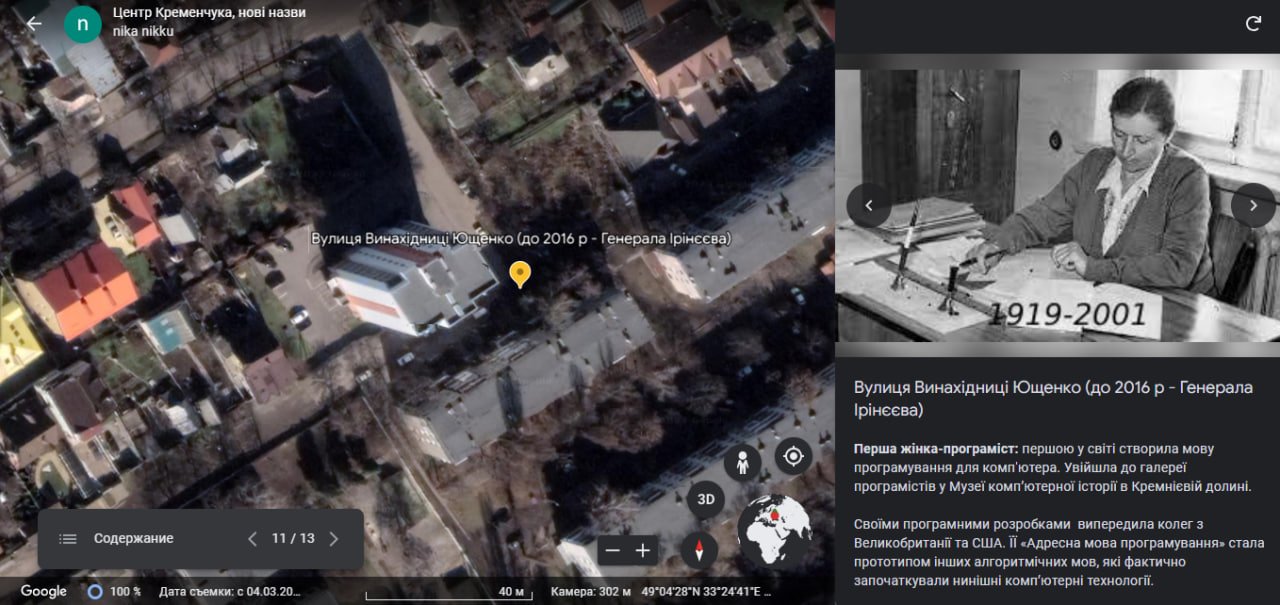This screenshot has height=605, width=1280.
Task: Show the next photo in the carousel
Action: [x=1253, y=205]
